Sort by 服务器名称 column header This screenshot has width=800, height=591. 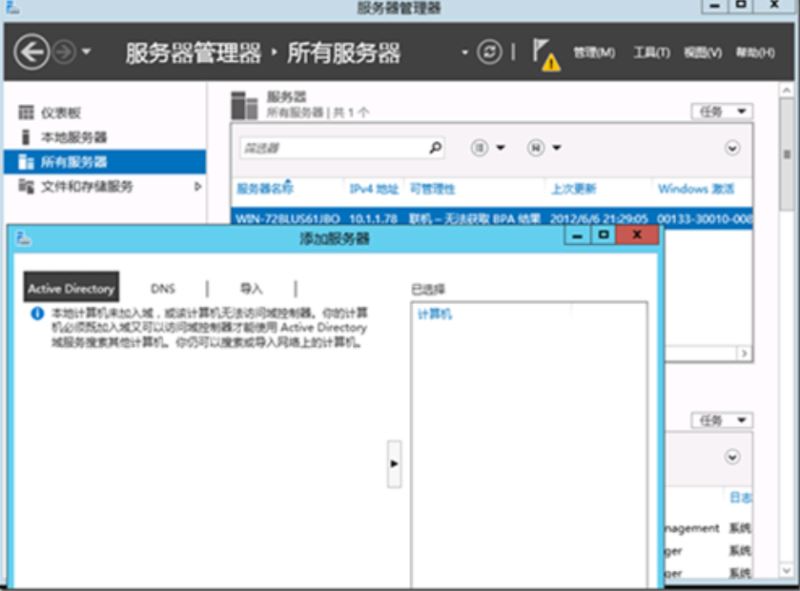coord(265,189)
